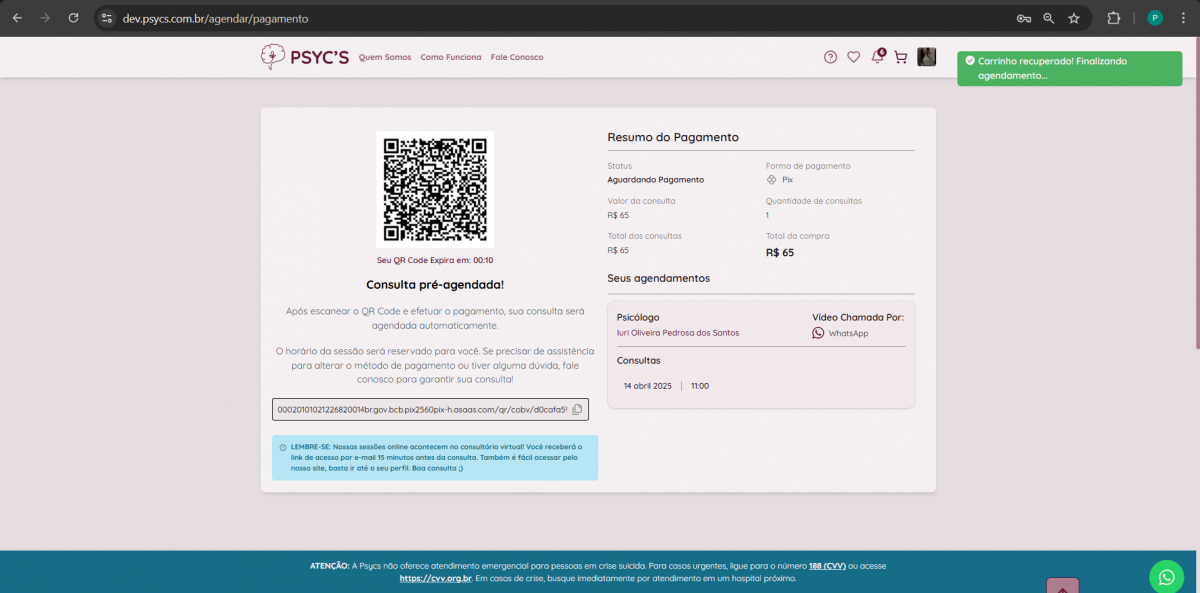This screenshot has height=593, width=1200.
Task: Open the help question mark icon
Action: coord(830,57)
